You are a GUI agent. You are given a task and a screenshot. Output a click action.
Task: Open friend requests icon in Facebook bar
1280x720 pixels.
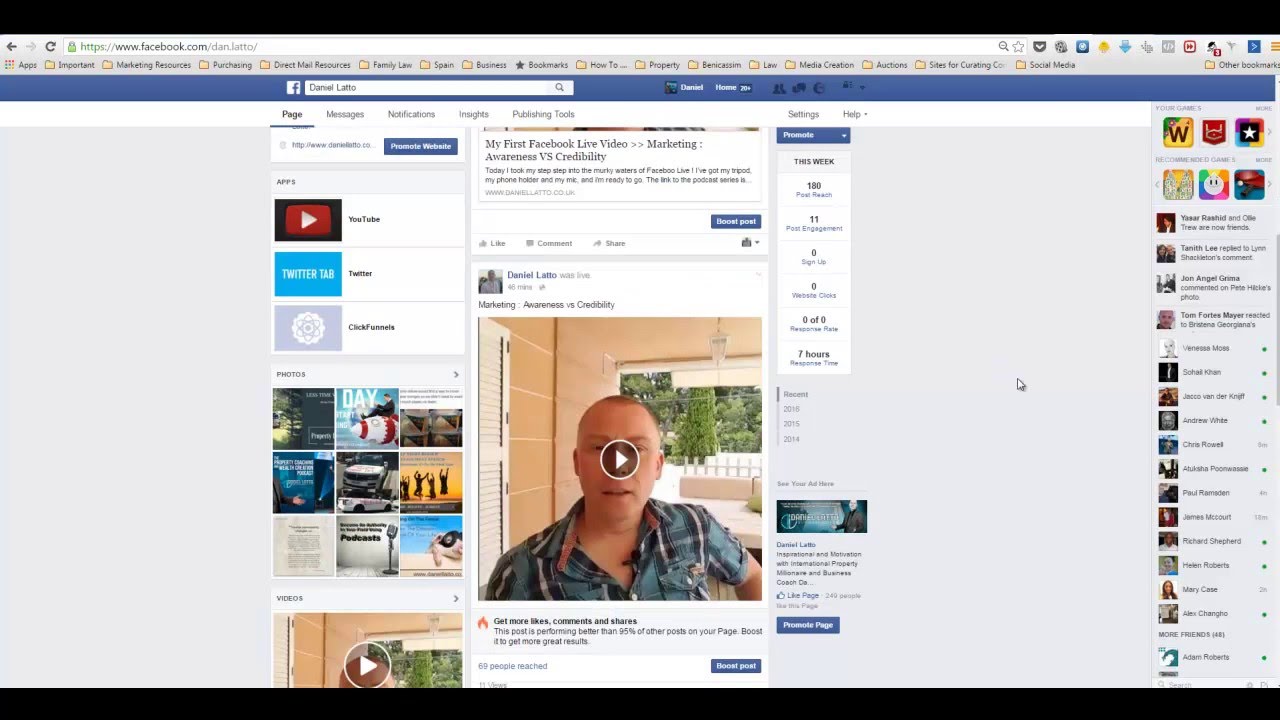click(x=779, y=88)
